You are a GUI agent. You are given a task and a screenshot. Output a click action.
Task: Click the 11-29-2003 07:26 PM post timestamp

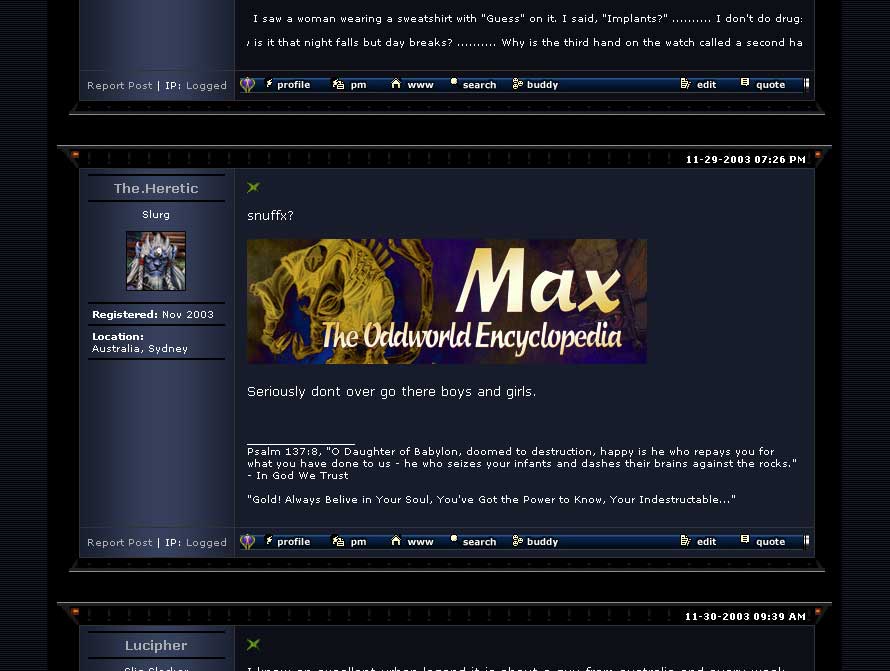745,160
